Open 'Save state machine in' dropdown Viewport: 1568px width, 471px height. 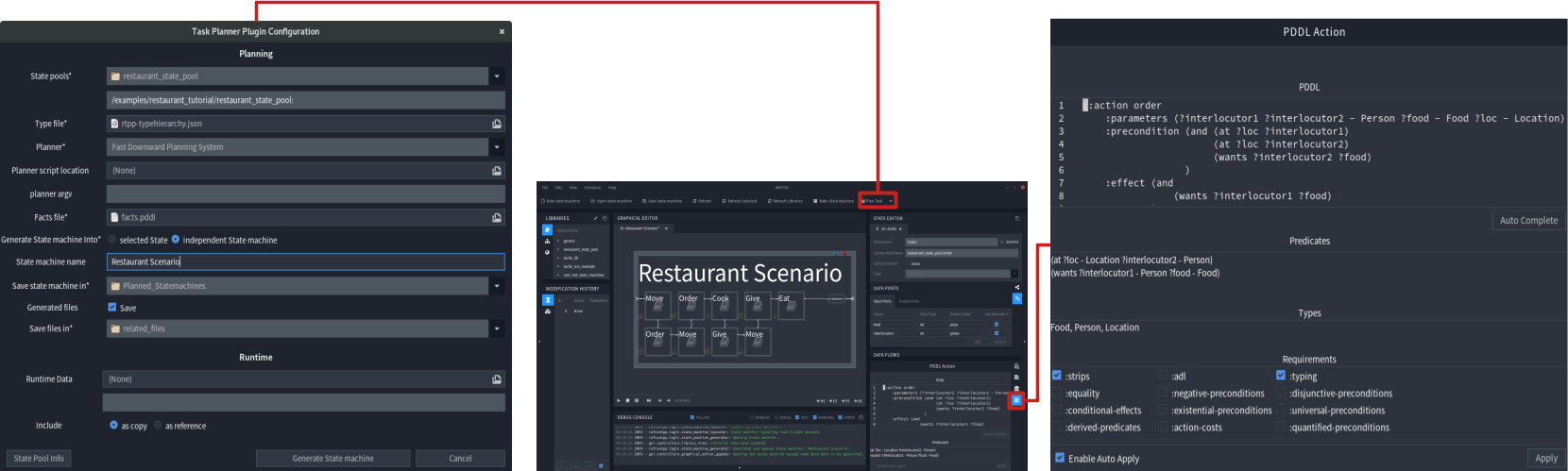[x=497, y=286]
